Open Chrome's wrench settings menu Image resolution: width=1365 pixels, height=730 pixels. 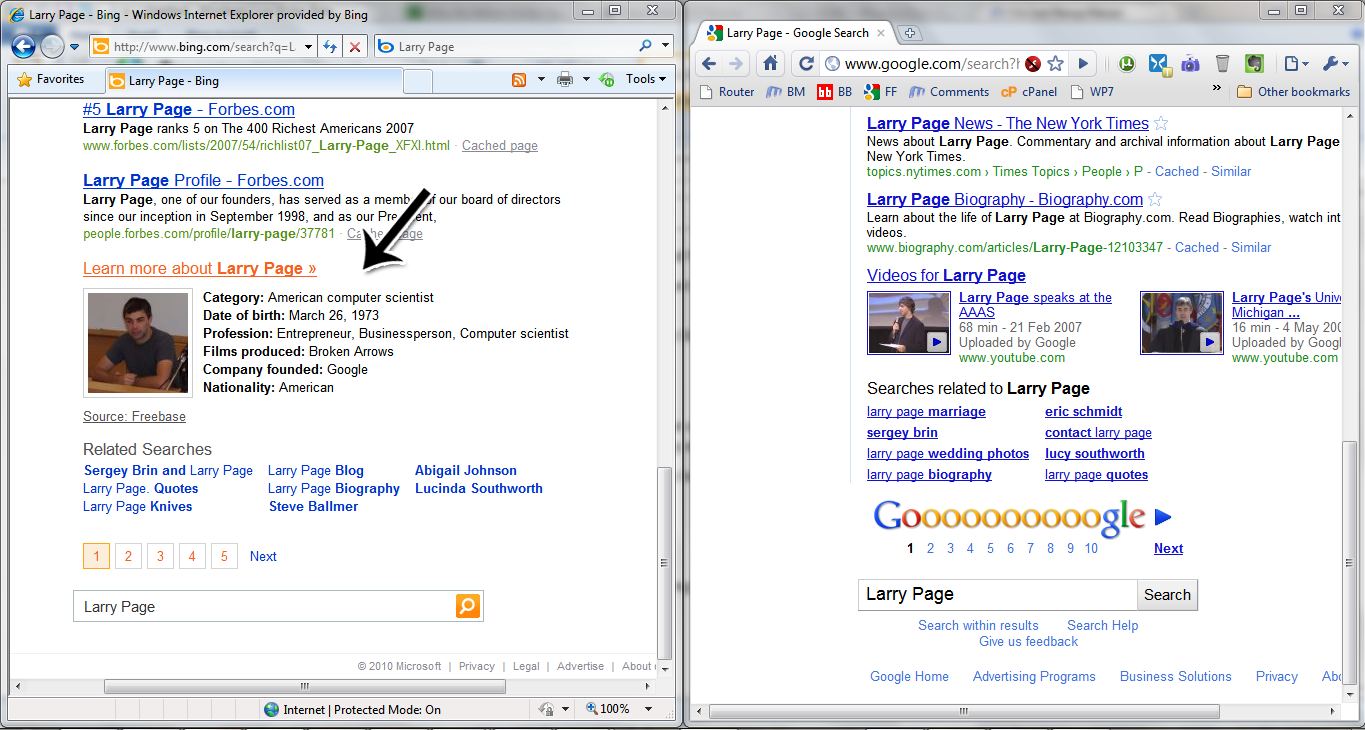tap(1335, 64)
